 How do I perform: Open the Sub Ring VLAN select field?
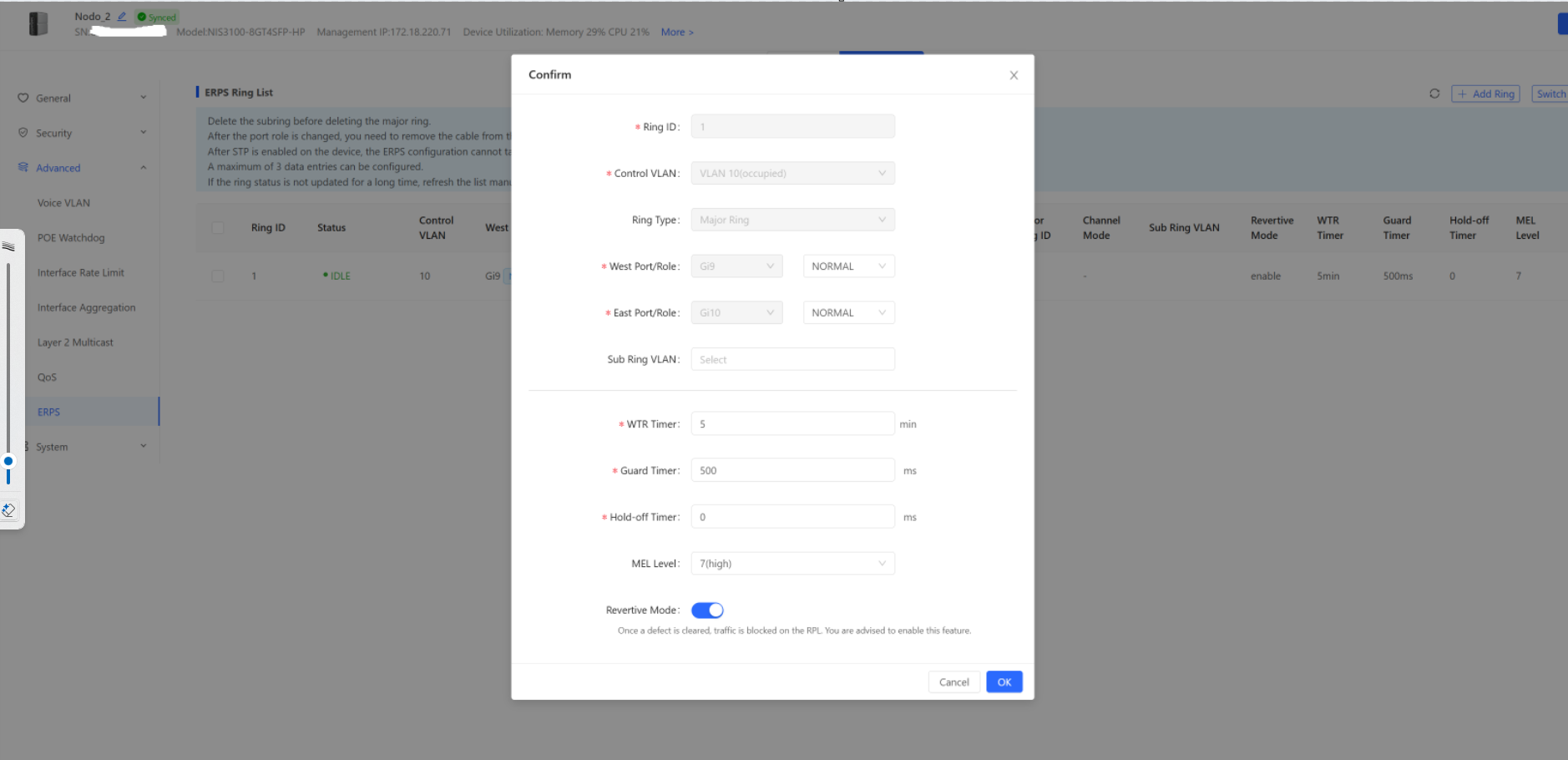tap(792, 359)
